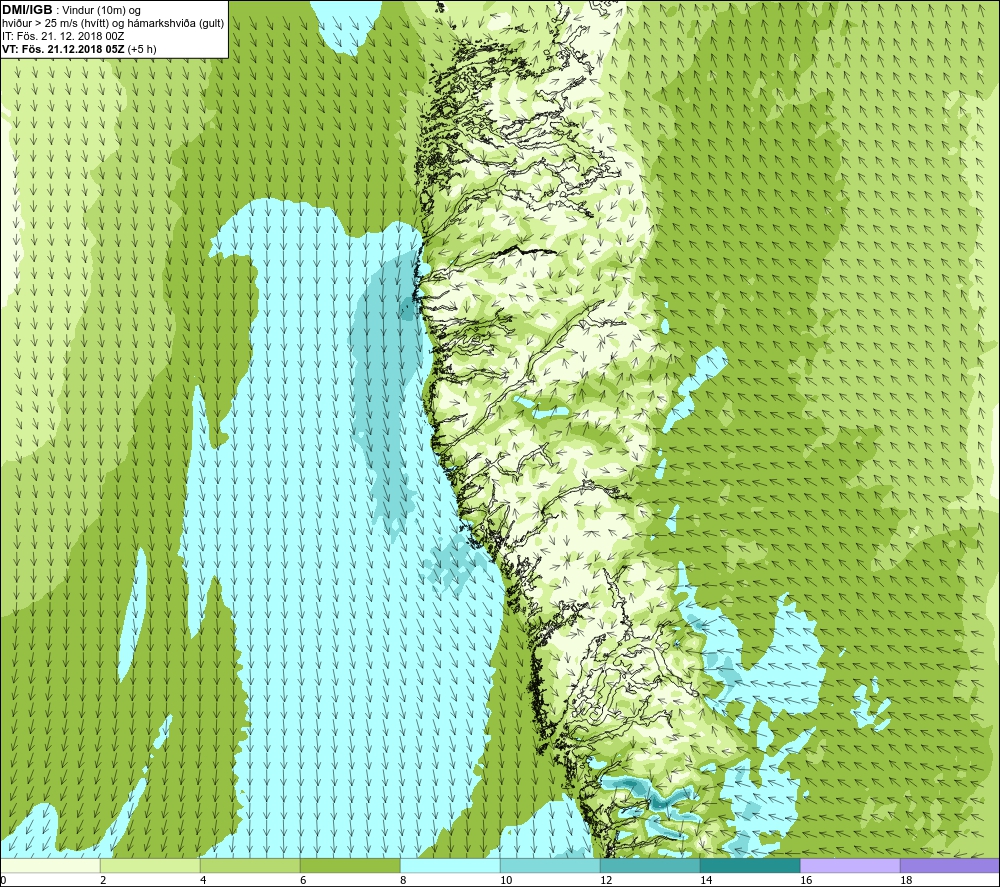Click the 10–12 m/s cyan legend swatch
This screenshot has height=887, width=1000.
coord(550,866)
